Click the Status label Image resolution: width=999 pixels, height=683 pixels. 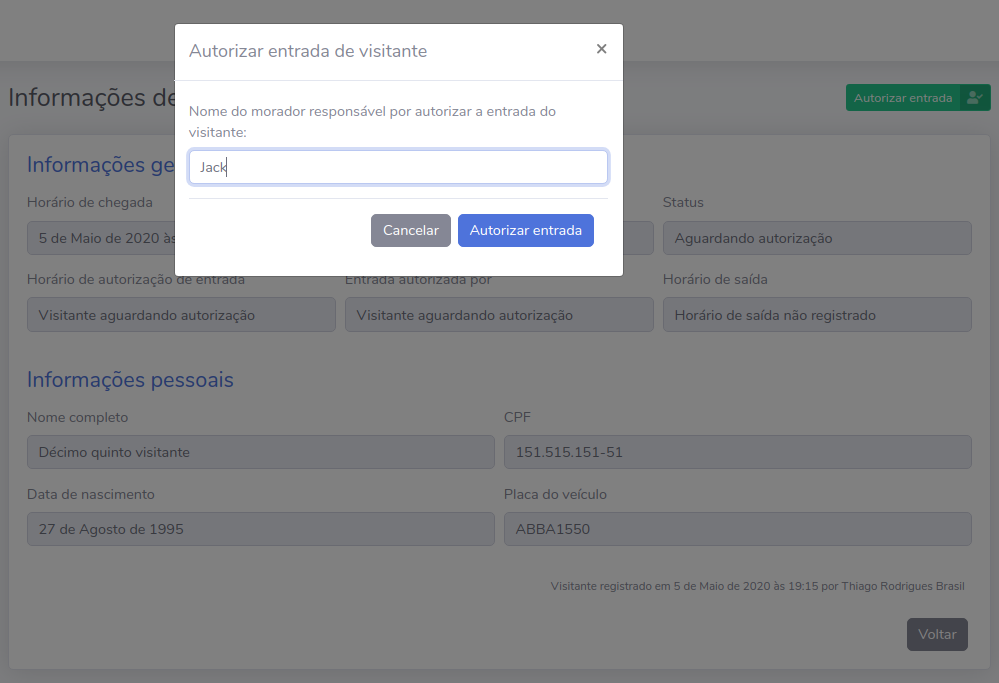coord(683,203)
